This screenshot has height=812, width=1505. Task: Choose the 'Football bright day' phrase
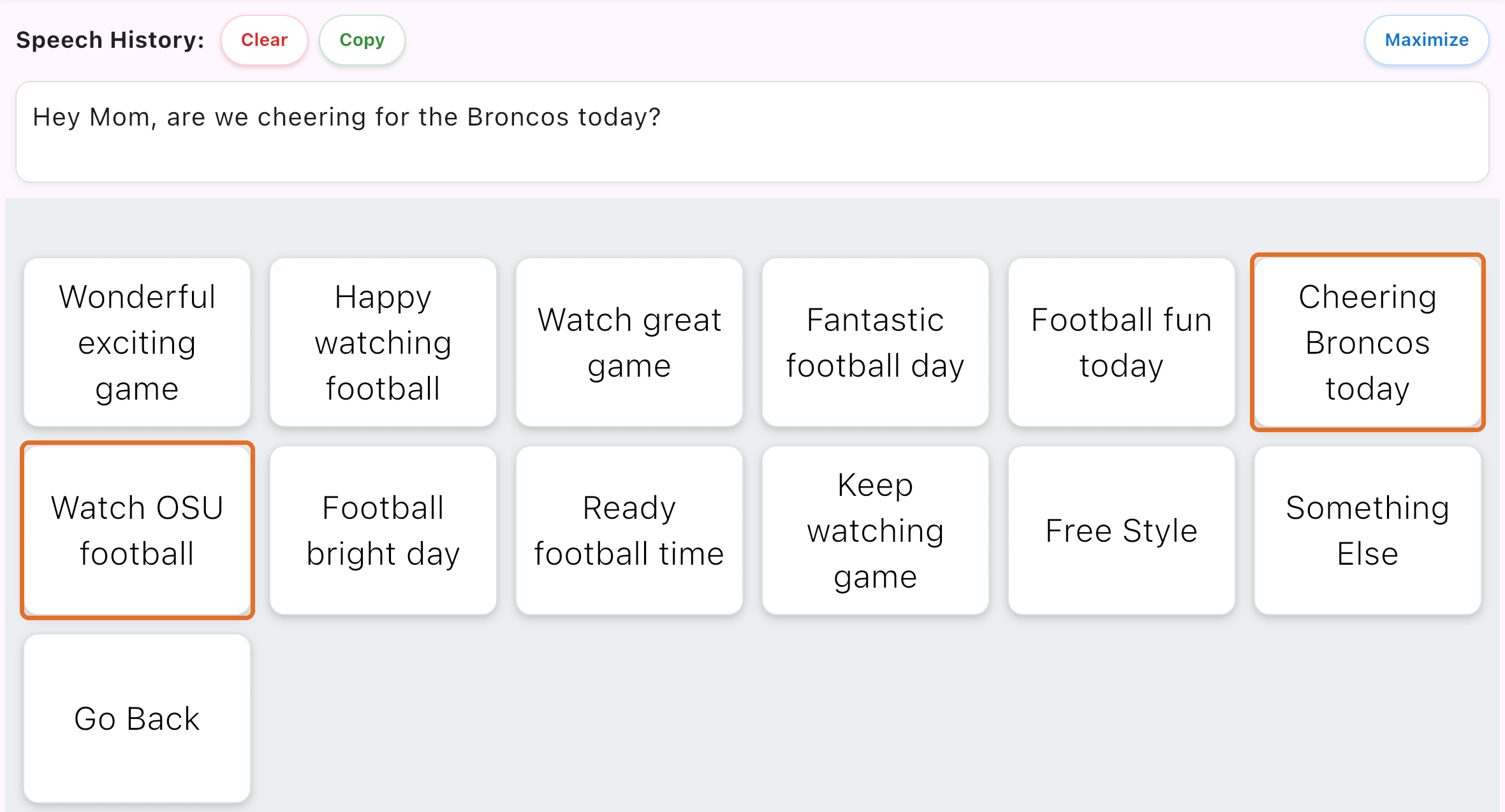click(383, 530)
